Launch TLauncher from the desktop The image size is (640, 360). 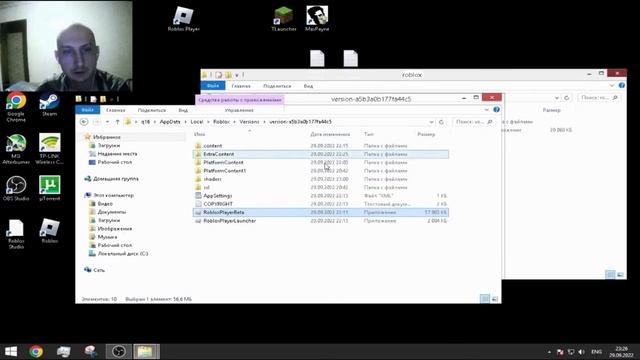[x=284, y=19]
